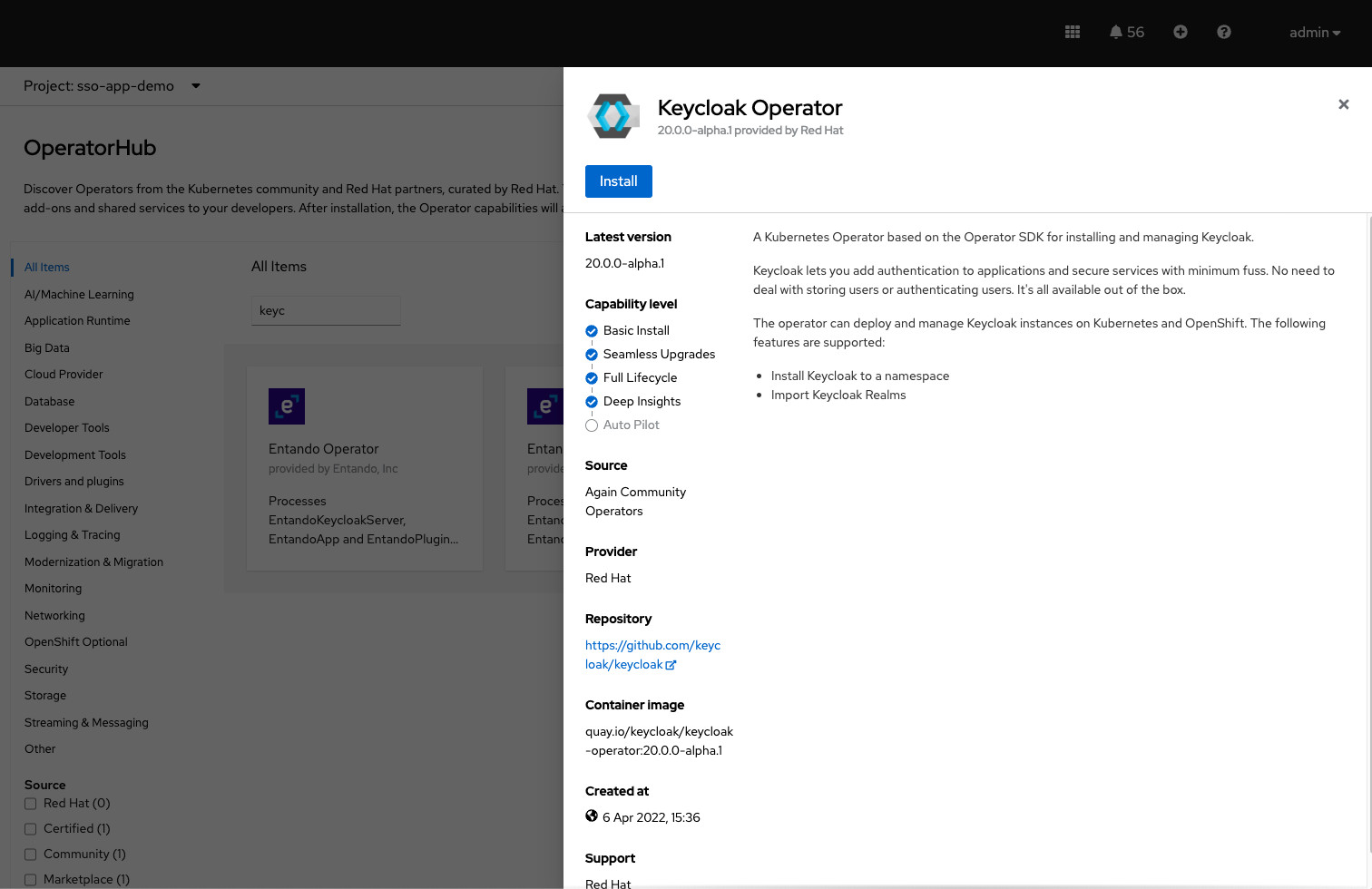1372x889 pixels.
Task: Switch to the Monitoring category
Action: click(53, 588)
